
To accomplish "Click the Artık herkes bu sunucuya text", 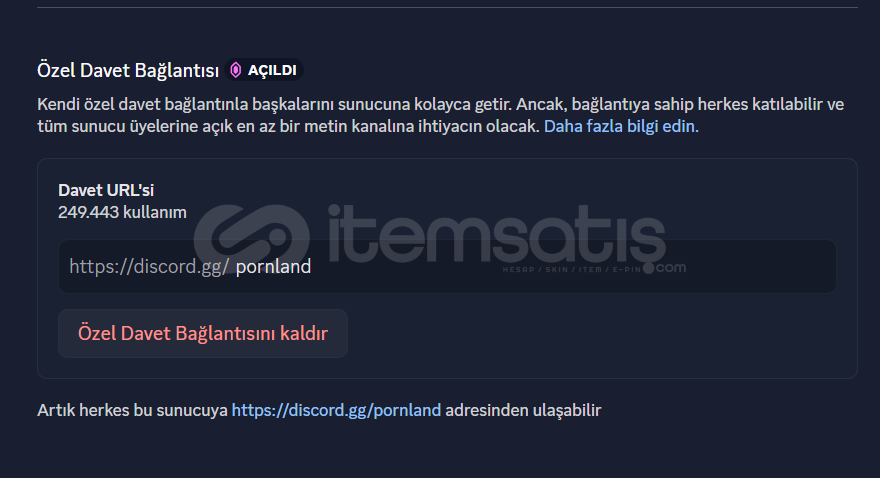I will pos(132,410).
